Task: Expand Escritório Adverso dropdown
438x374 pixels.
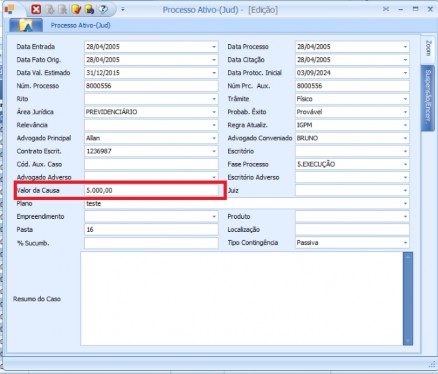Action: [x=405, y=177]
